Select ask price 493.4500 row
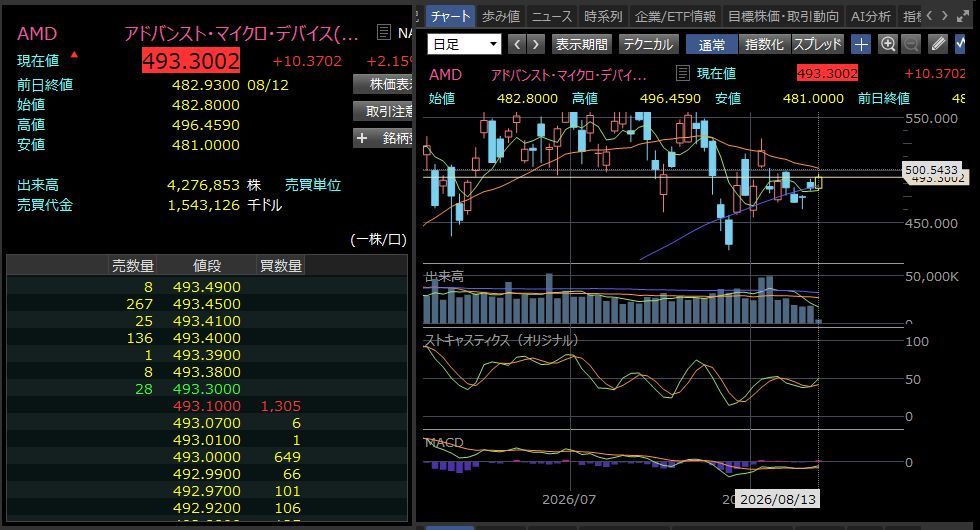The width and height of the screenshot is (980, 530). click(206, 304)
